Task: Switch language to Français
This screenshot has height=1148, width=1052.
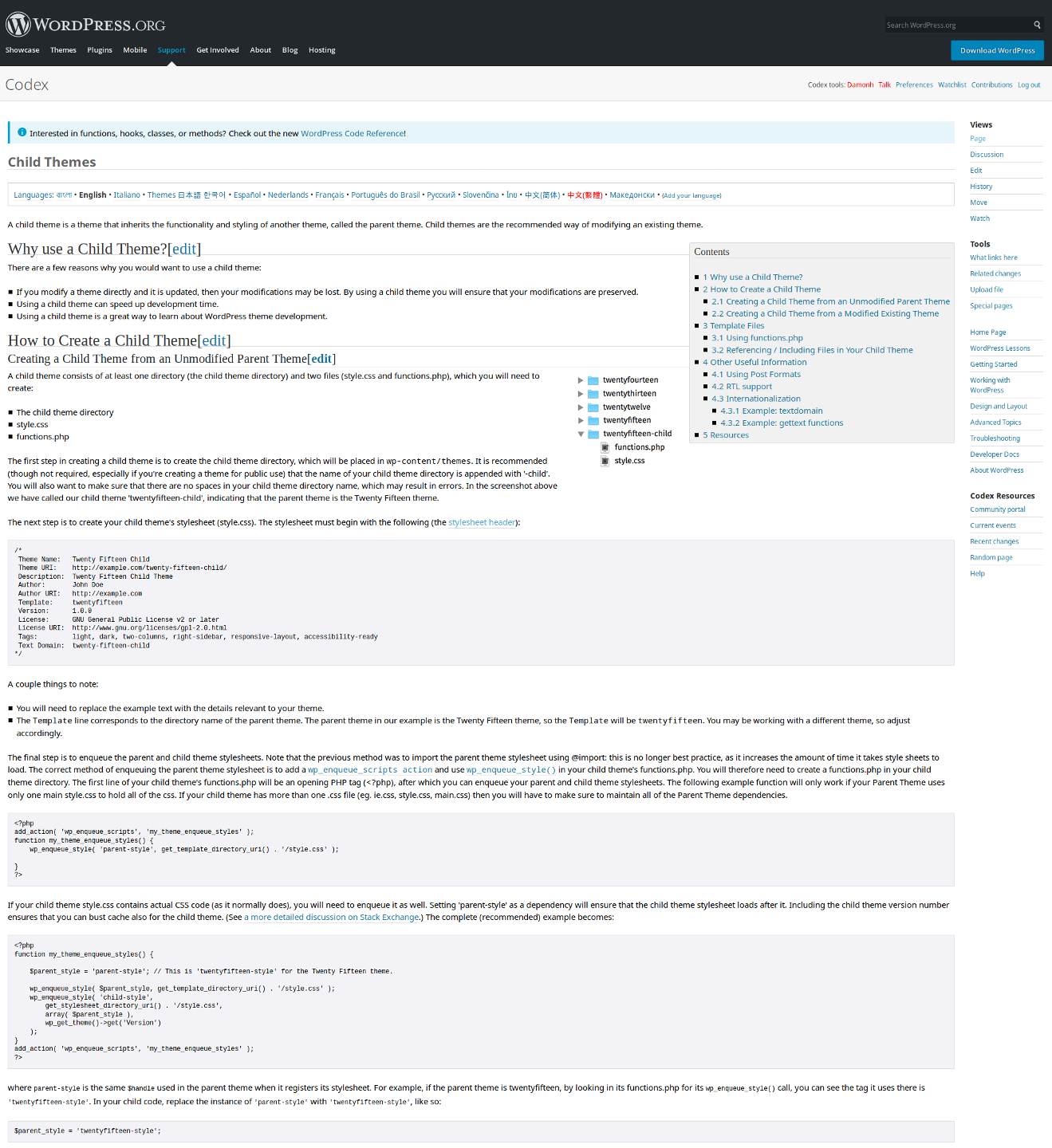Action: (x=329, y=195)
